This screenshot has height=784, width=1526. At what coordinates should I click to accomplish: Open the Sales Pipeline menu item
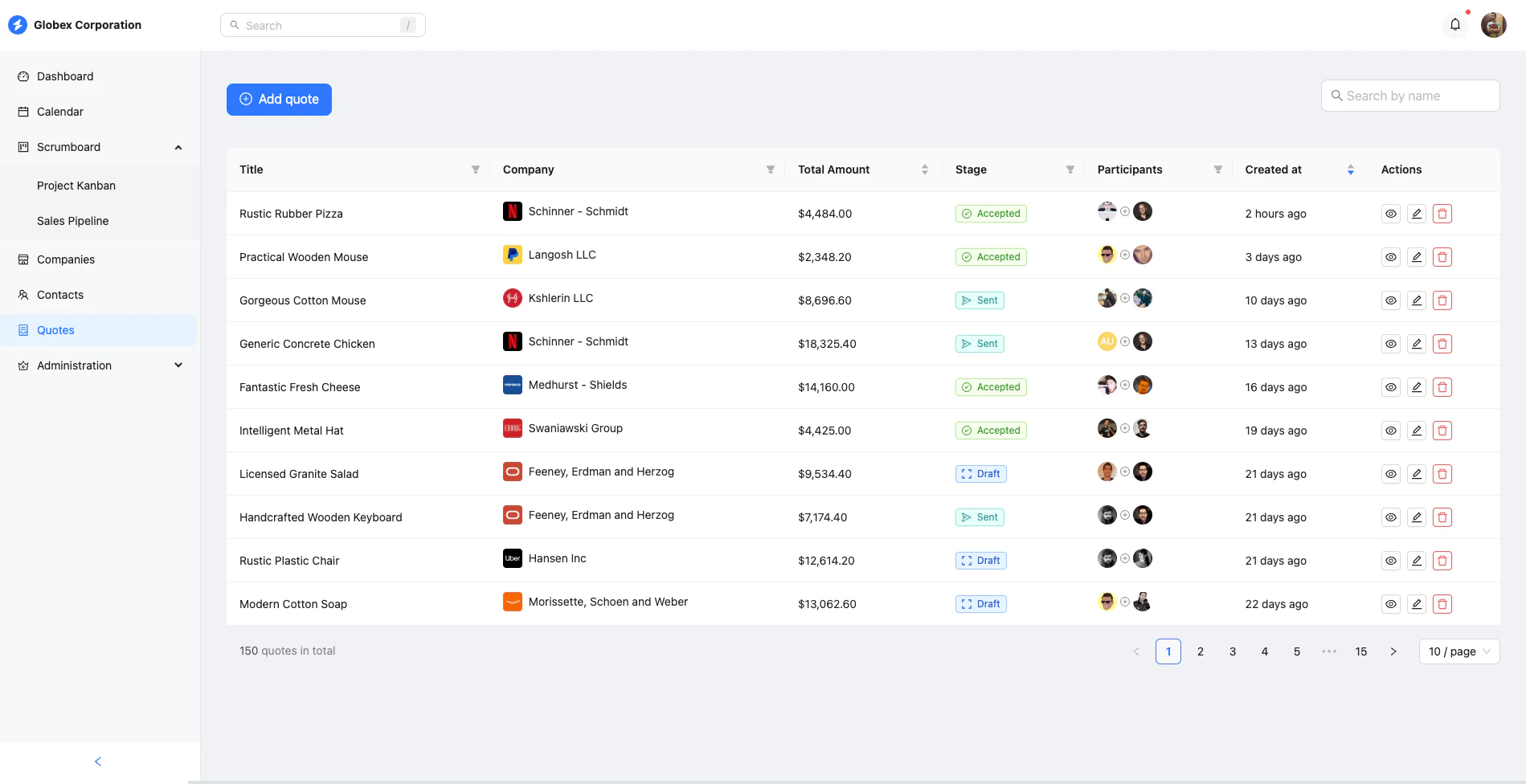[x=72, y=220]
